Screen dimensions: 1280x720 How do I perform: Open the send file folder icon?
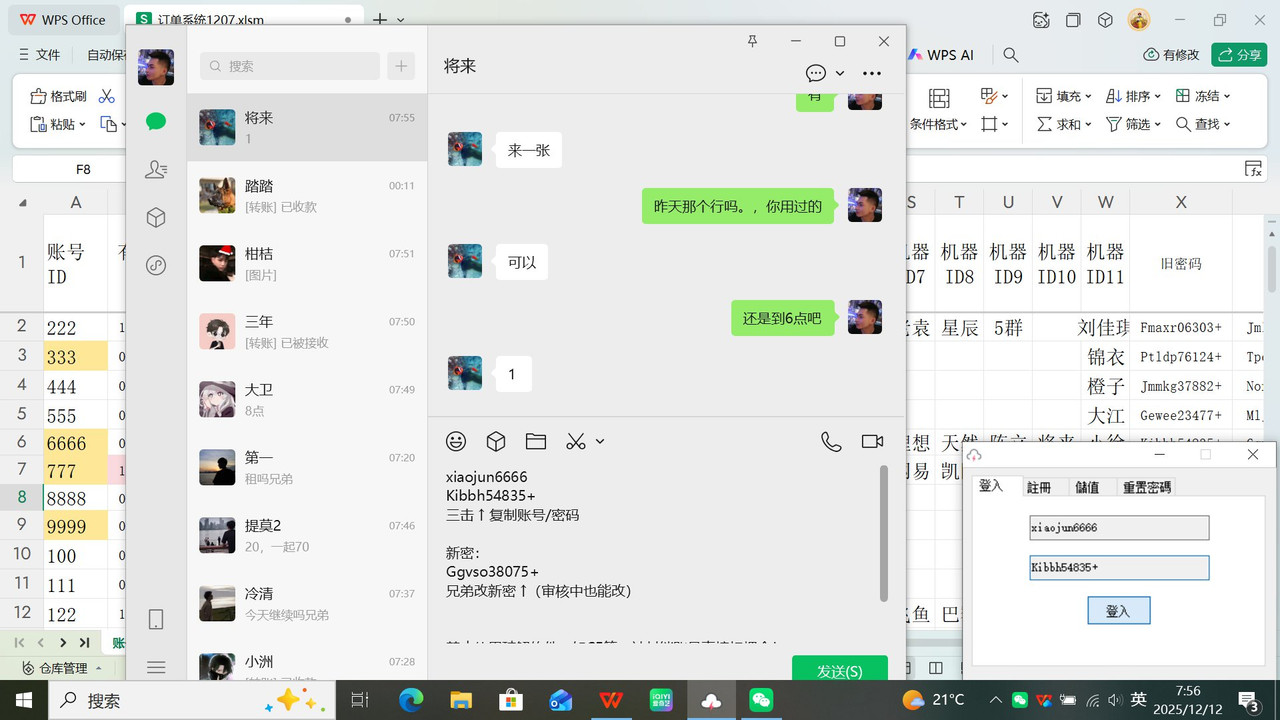click(536, 441)
